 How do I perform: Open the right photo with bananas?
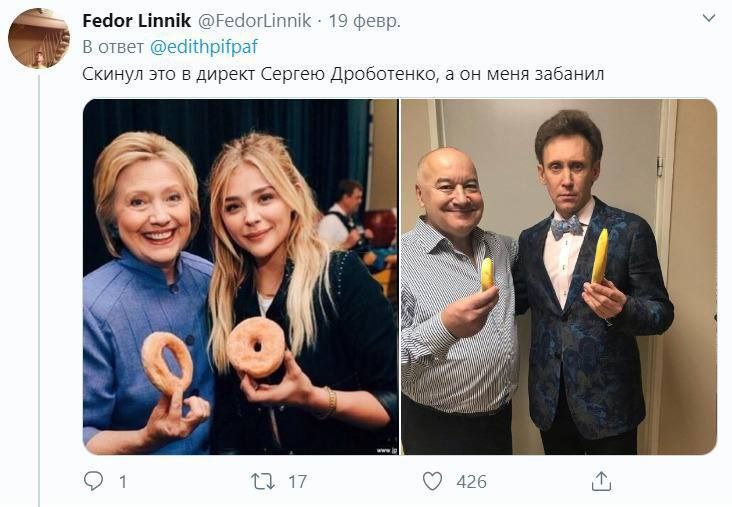click(x=558, y=276)
